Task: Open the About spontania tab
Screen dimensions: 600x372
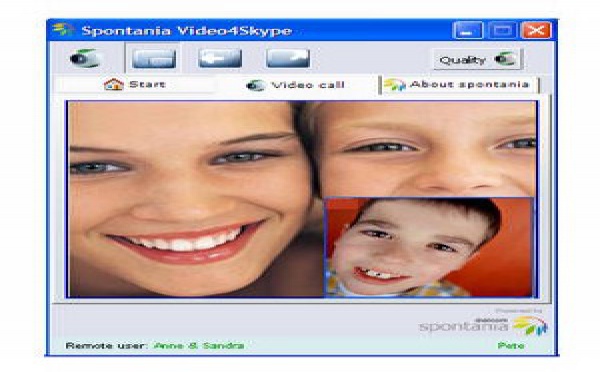Action: 458,85
